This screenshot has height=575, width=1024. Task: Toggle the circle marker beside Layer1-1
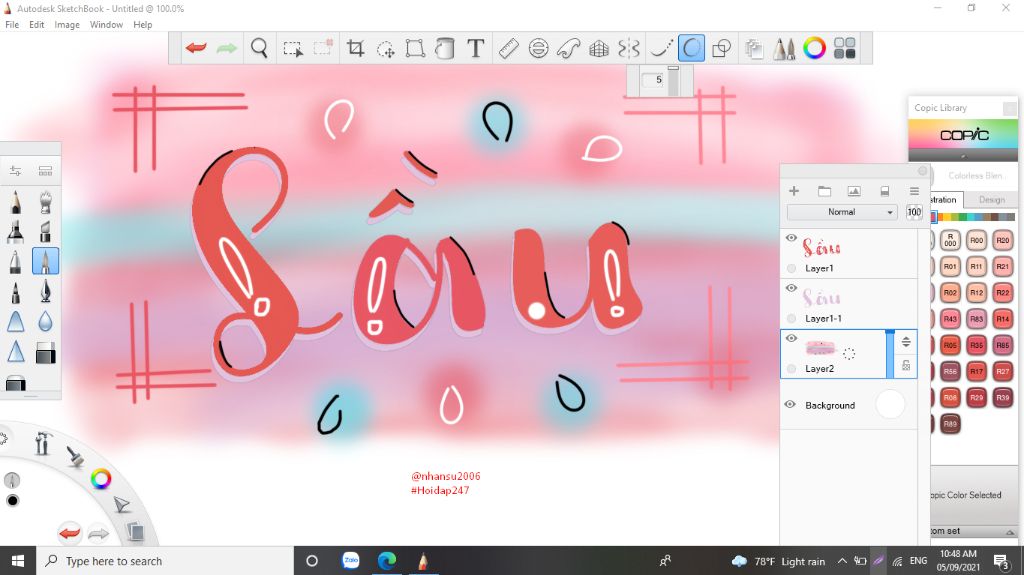pyautogui.click(x=792, y=318)
